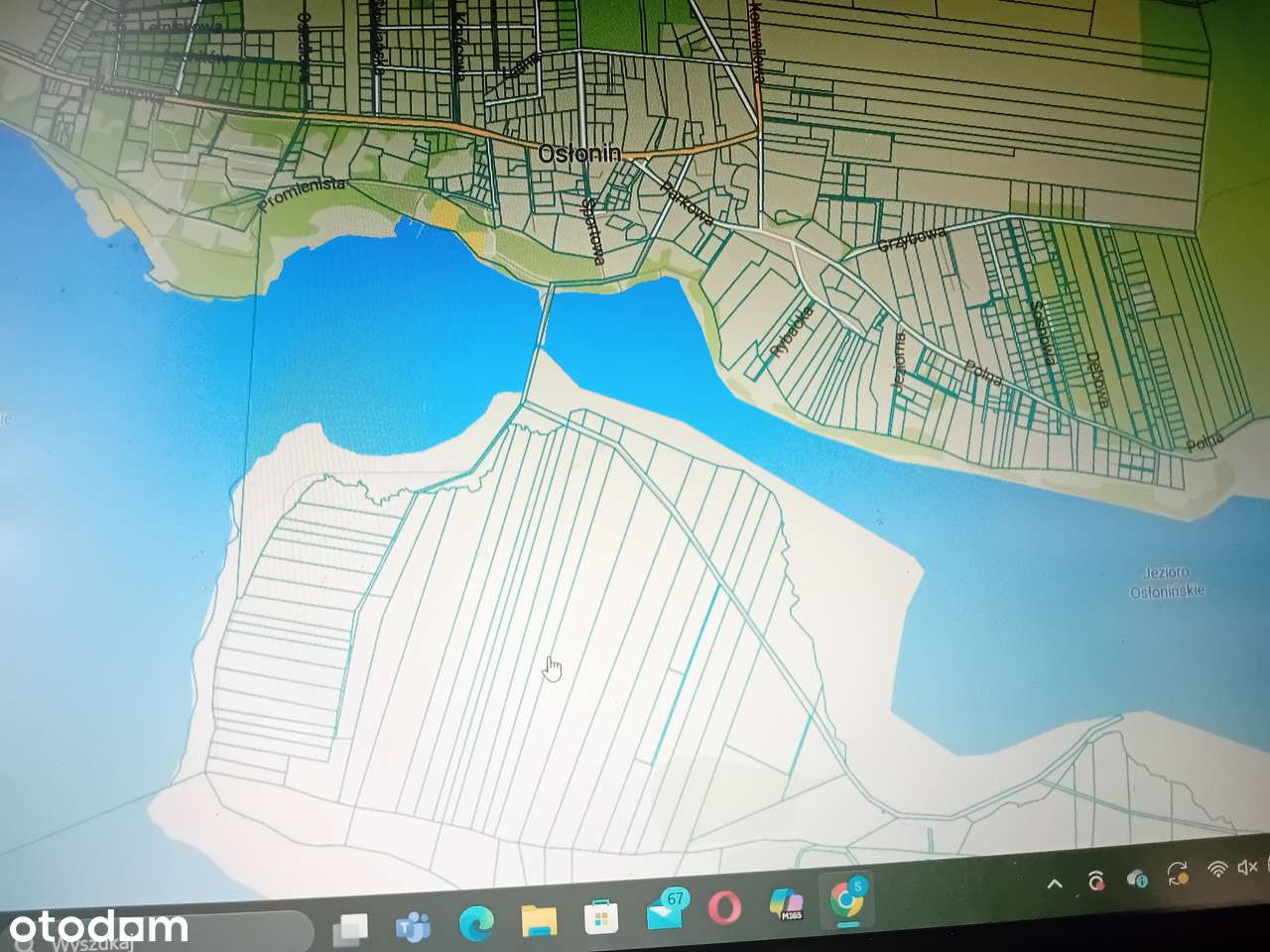
Task: Click the sync arrows tray icon
Action: pos(1179,873)
